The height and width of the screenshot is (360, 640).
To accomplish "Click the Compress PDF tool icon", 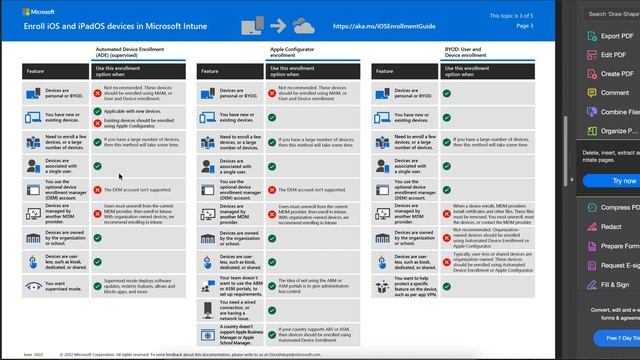I will pos(592,207).
